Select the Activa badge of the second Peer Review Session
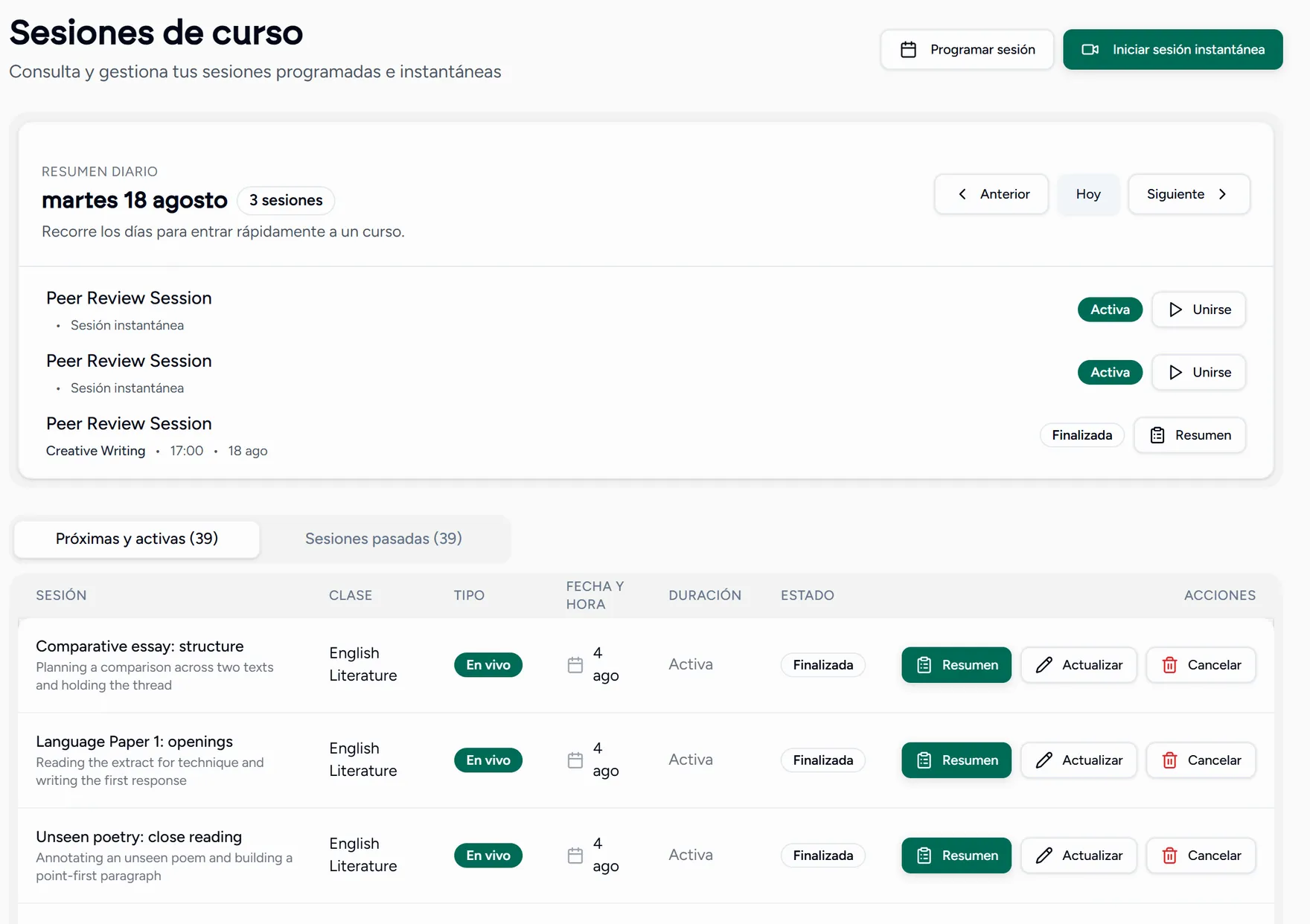 point(1110,372)
